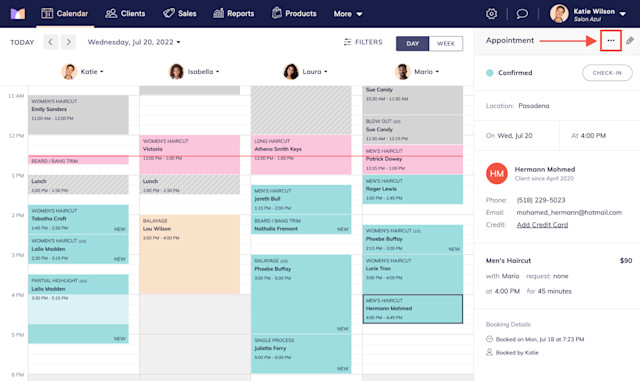
Task: Select Lou Wilson's orange balayage appointment
Action: point(190,254)
